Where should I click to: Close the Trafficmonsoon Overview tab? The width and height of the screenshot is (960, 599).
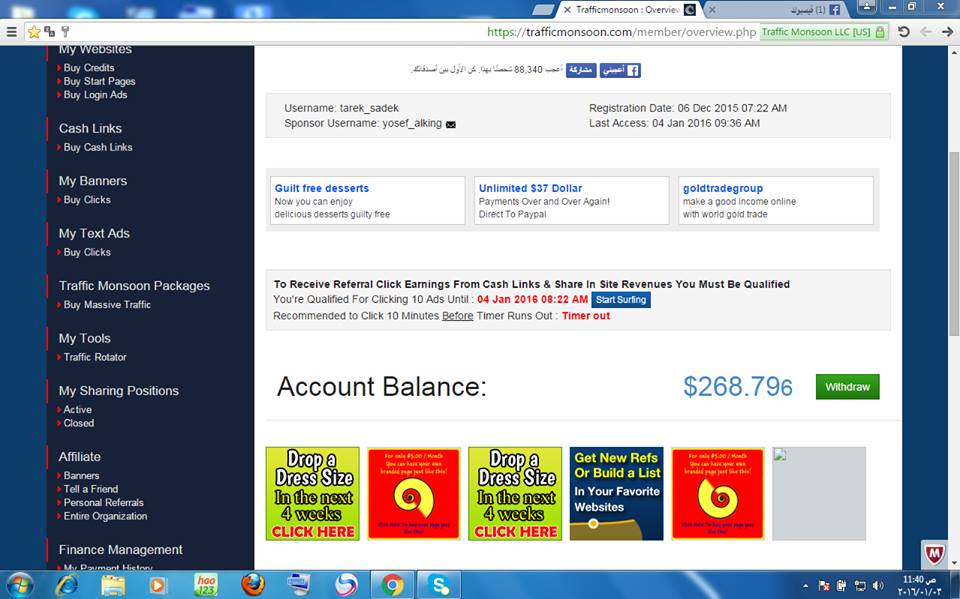[x=567, y=10]
